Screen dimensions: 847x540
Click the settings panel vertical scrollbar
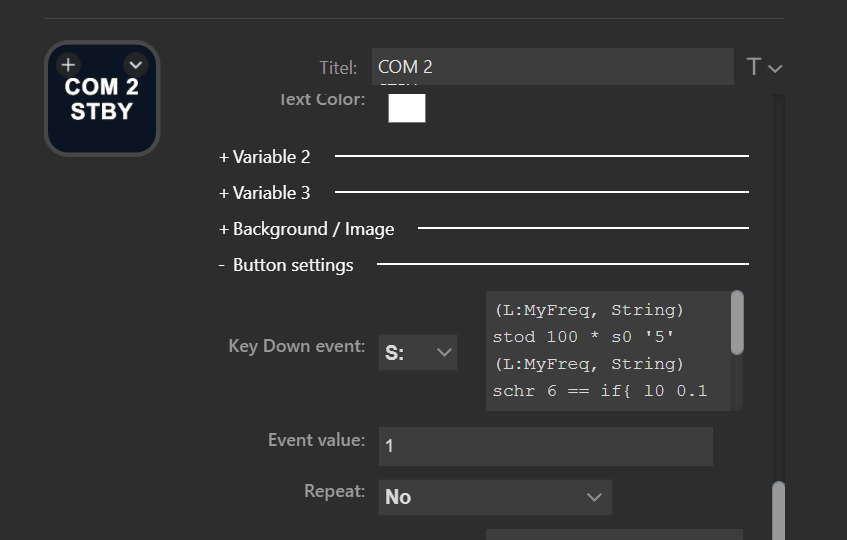[778, 510]
